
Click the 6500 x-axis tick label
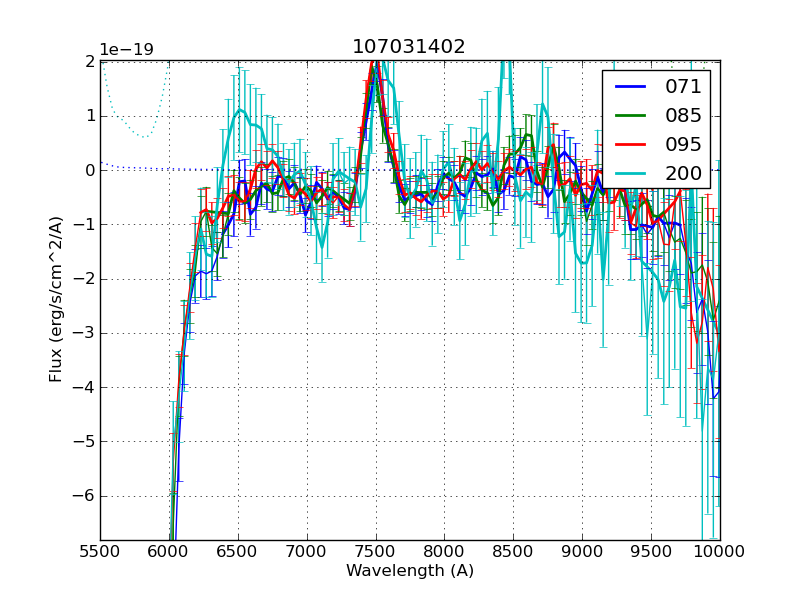pos(238,551)
